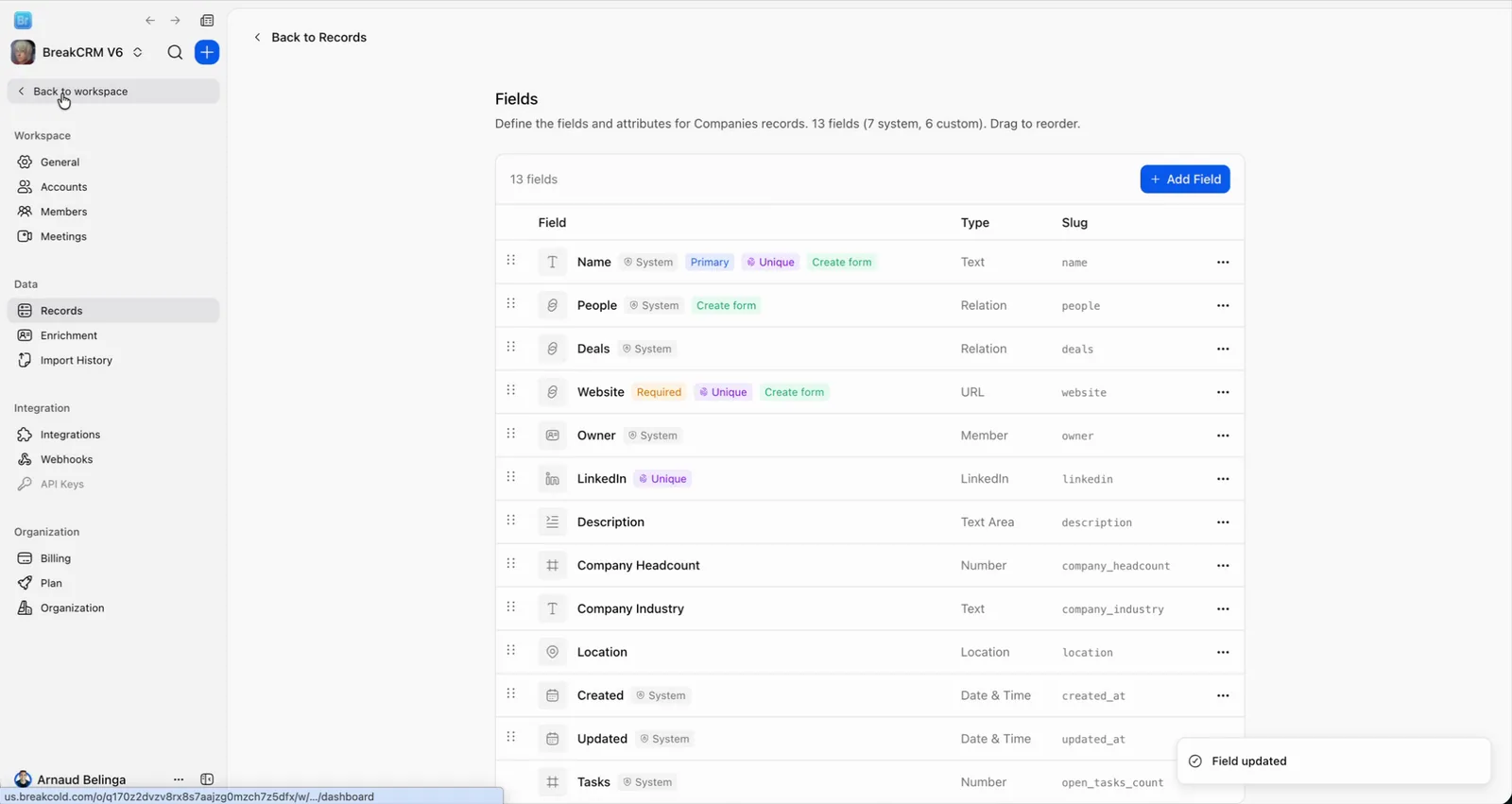
Task: Open Members settings page
Action: pyautogui.click(x=113, y=212)
